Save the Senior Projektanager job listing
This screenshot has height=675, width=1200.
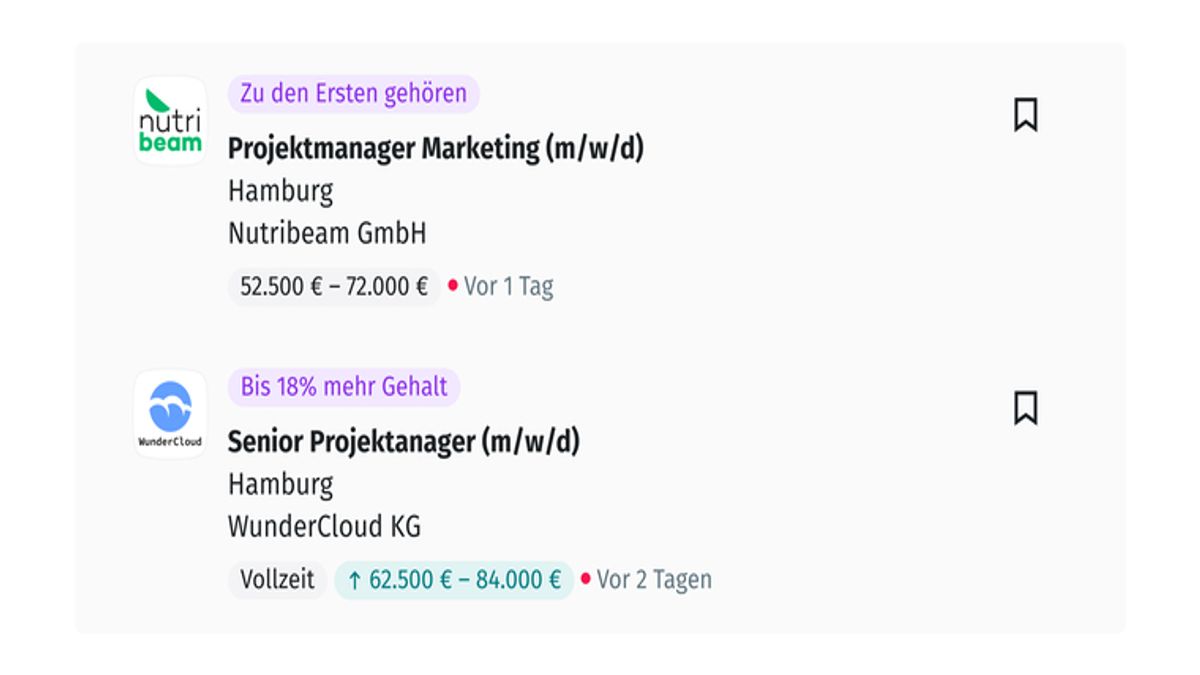pos(1025,408)
